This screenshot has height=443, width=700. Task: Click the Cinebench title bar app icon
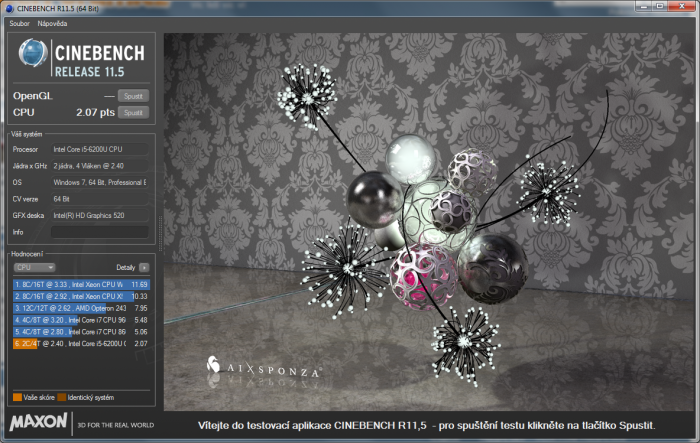click(x=9, y=8)
